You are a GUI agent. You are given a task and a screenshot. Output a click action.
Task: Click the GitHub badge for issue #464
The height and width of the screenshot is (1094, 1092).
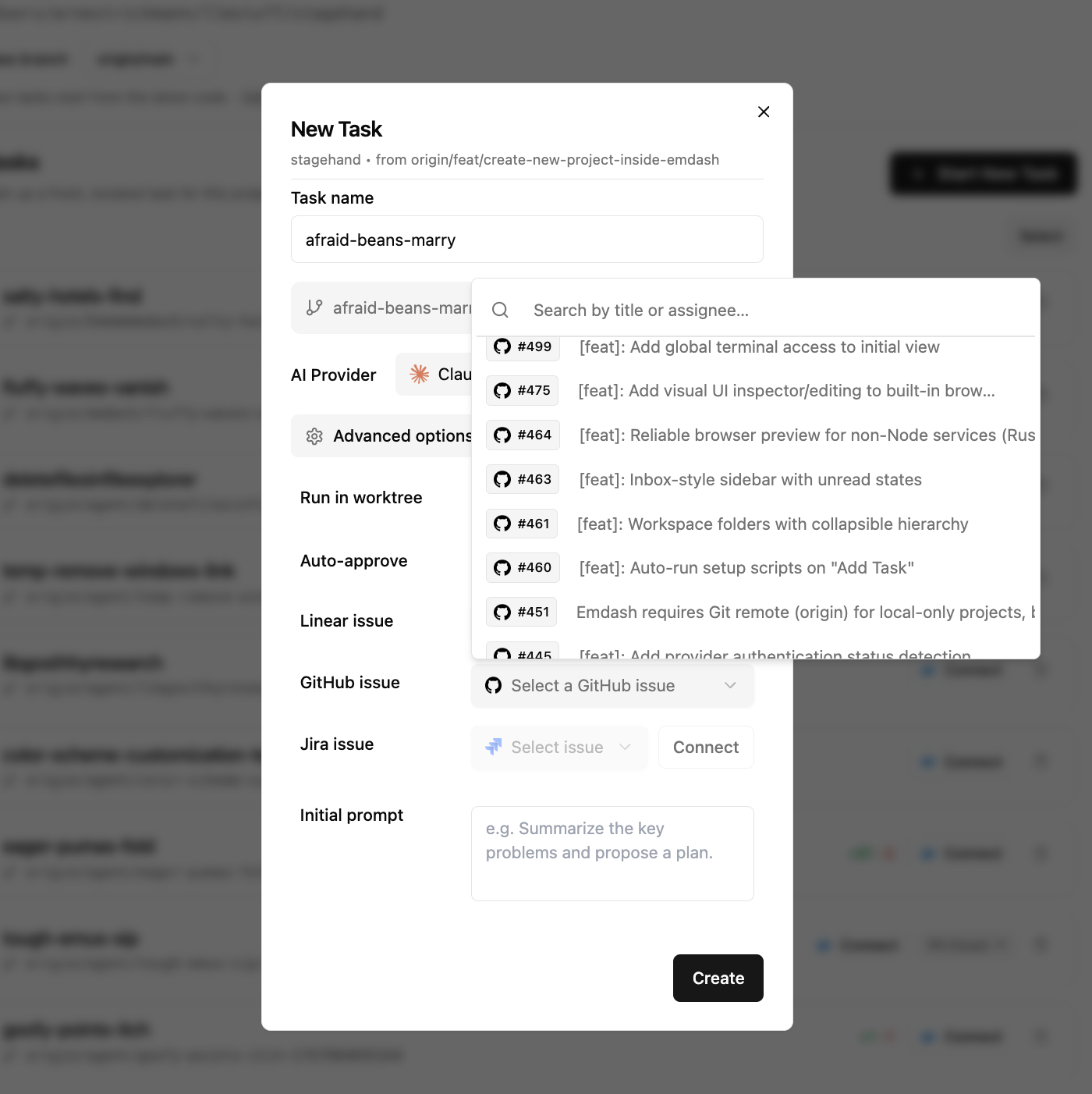click(523, 435)
